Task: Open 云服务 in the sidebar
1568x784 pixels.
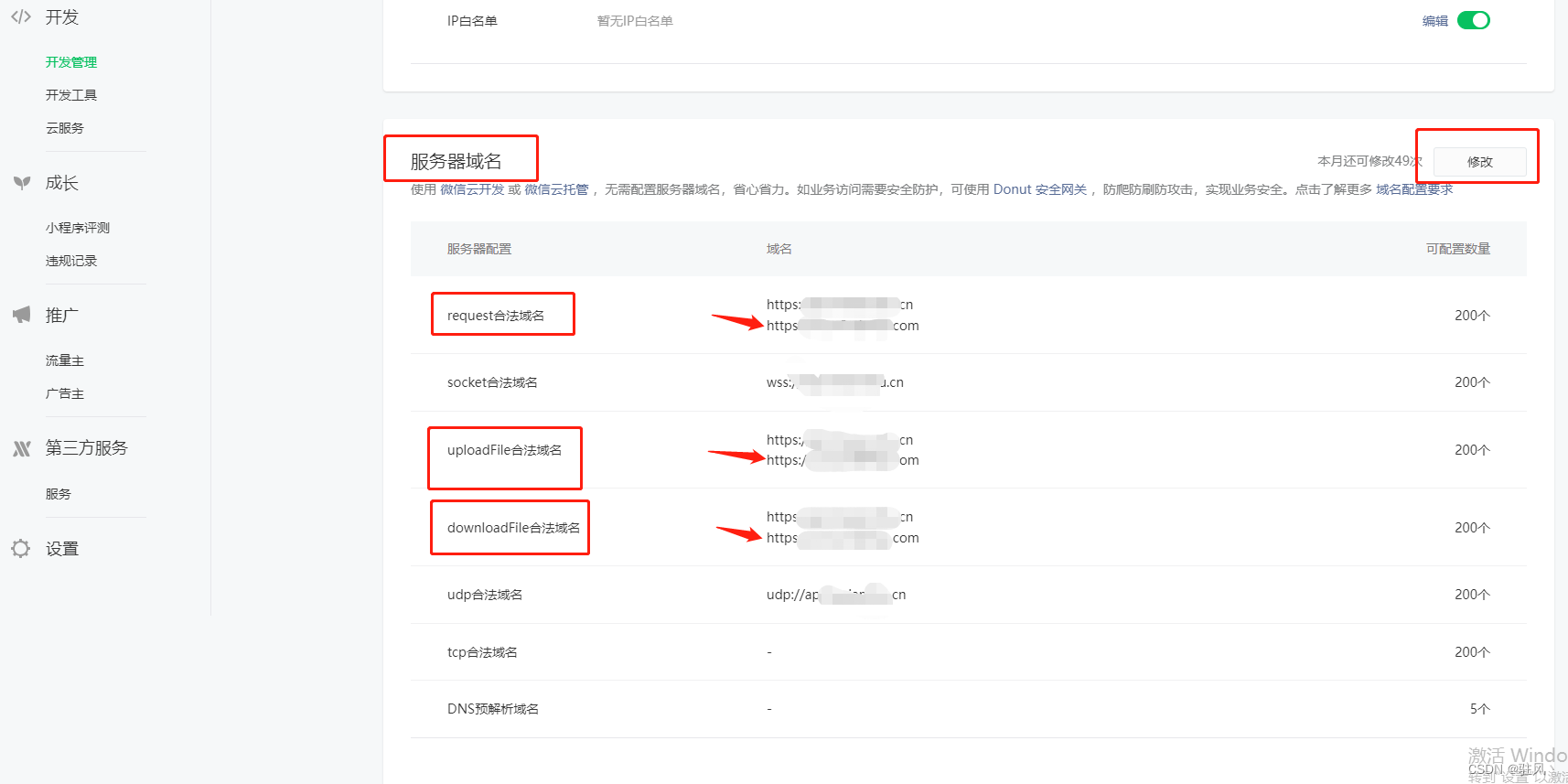Action: click(65, 128)
